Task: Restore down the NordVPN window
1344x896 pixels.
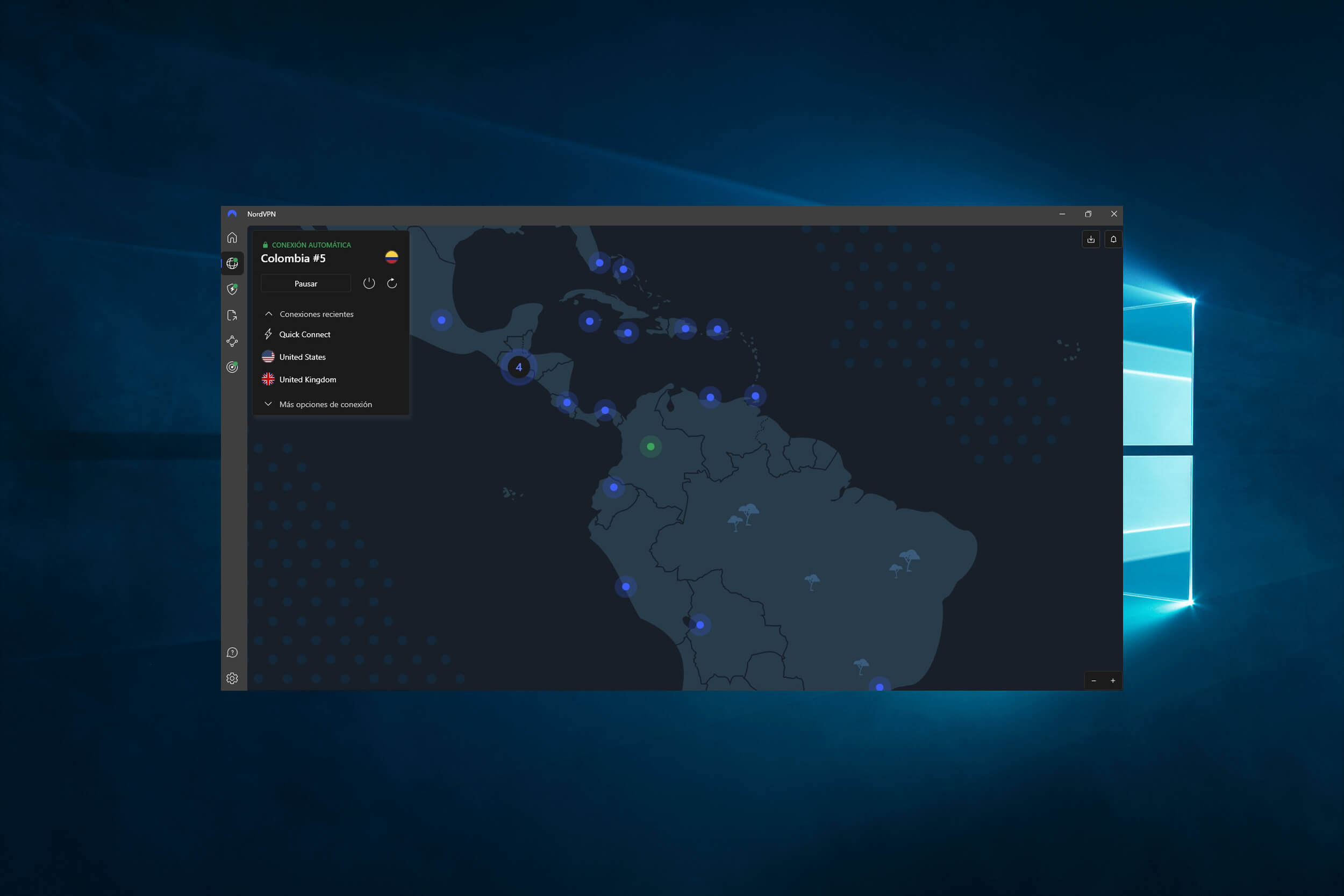Action: point(1088,214)
